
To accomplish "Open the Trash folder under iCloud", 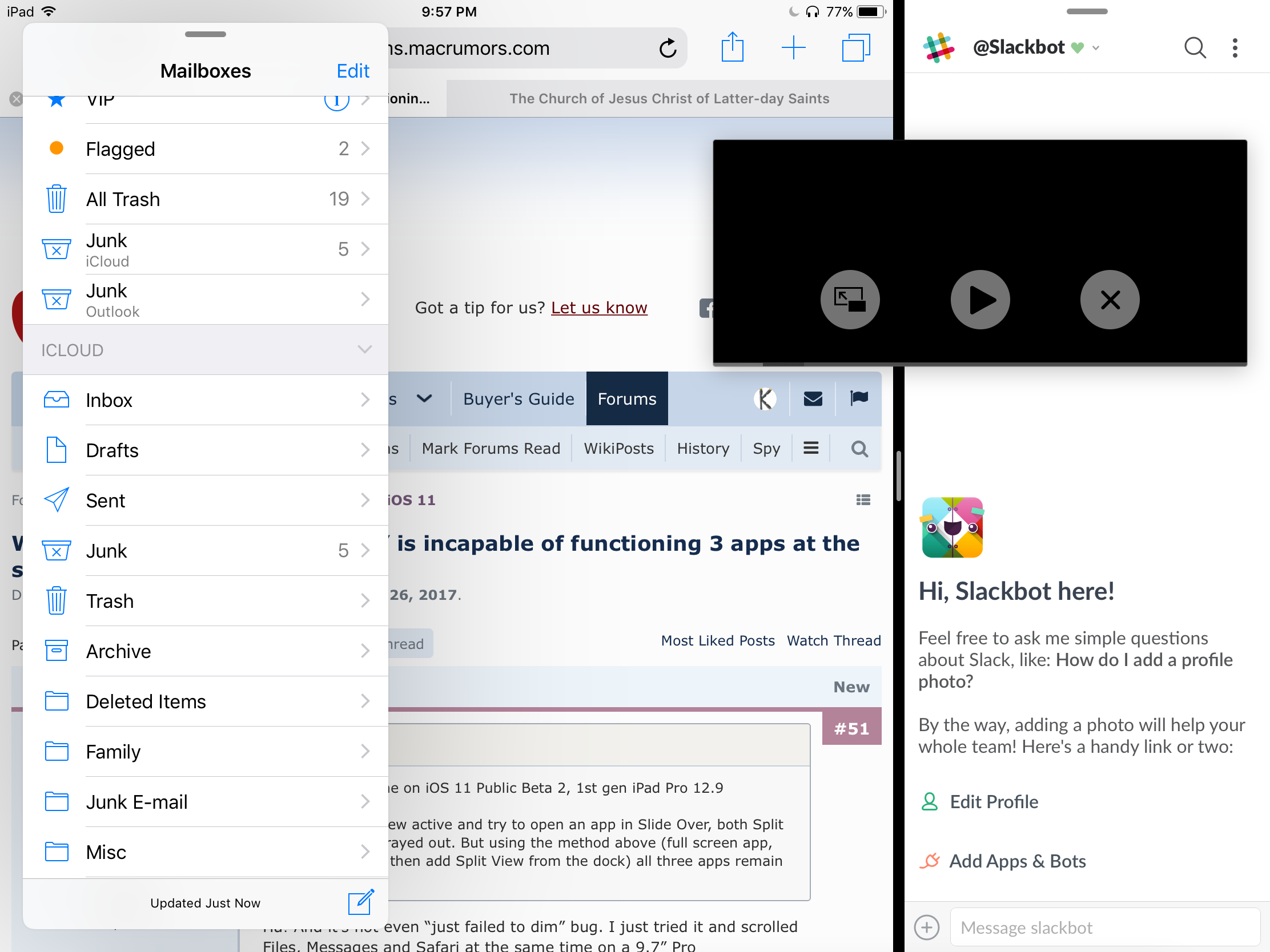I will [x=206, y=601].
